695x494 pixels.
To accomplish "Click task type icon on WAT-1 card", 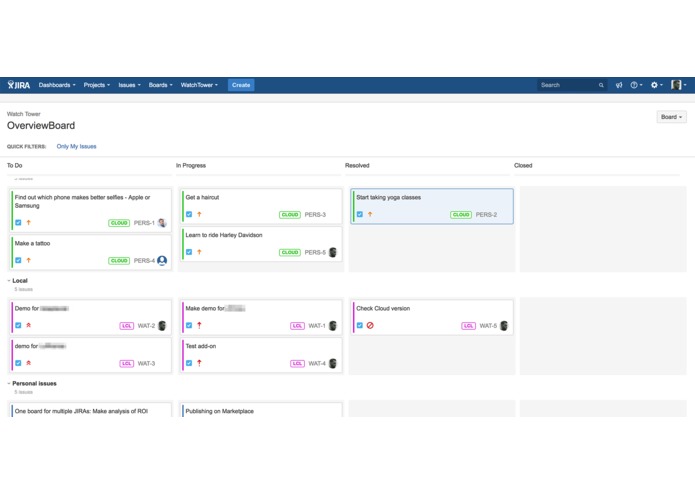I will [189, 325].
